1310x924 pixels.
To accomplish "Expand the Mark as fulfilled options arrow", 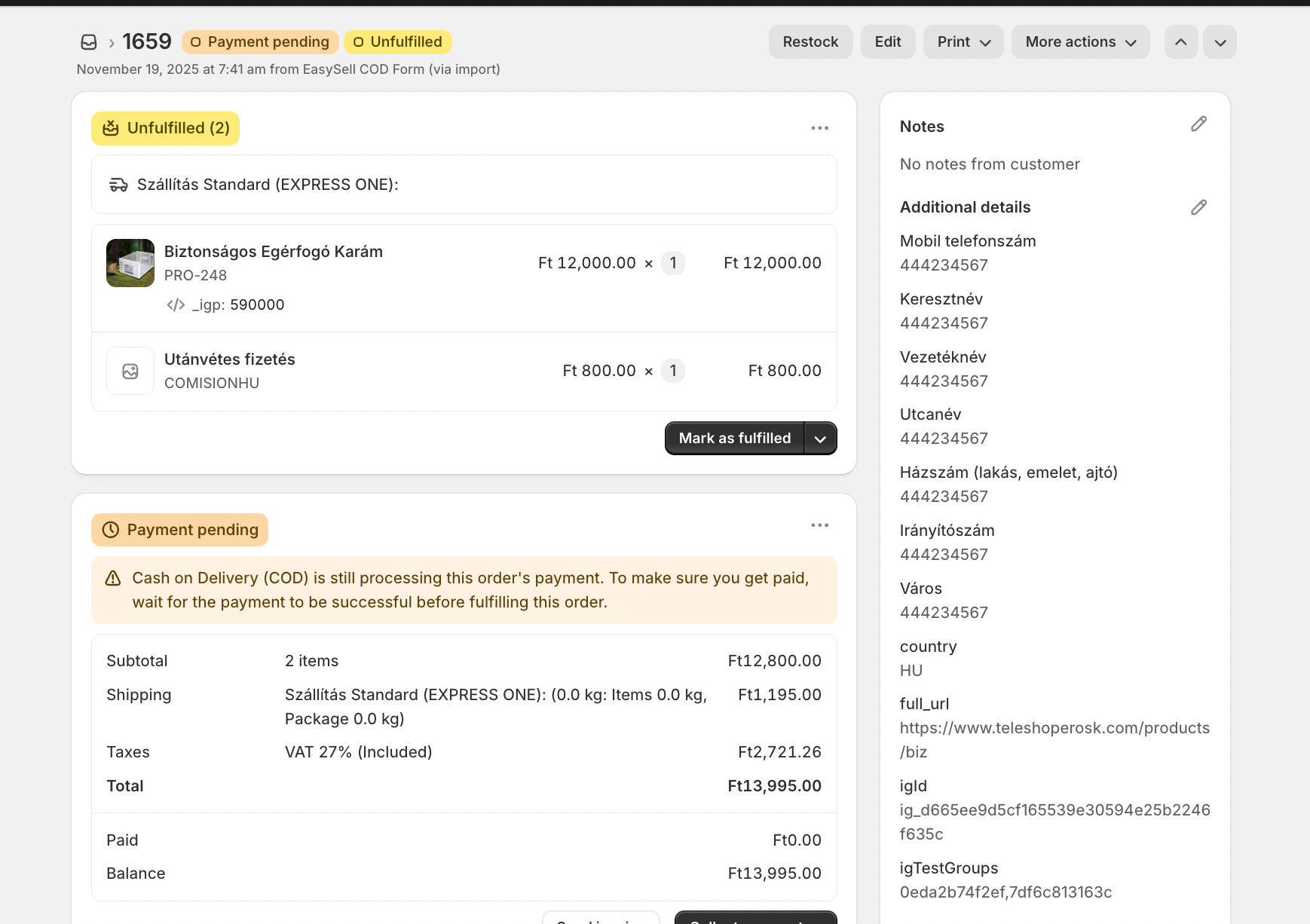I will tap(820, 439).
